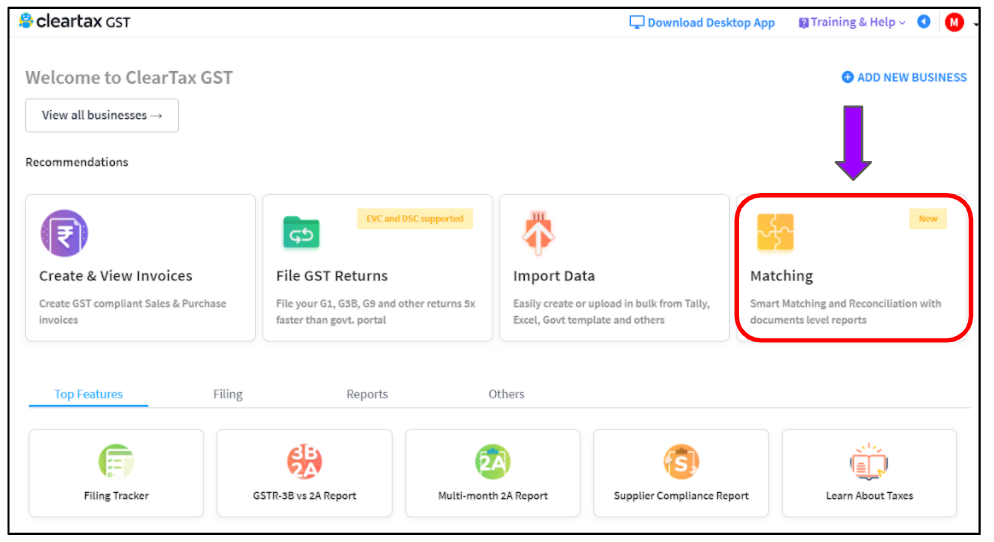Screen dimensions: 994x542
Task: Open the red M profile avatar
Action: pyautogui.click(x=954, y=22)
